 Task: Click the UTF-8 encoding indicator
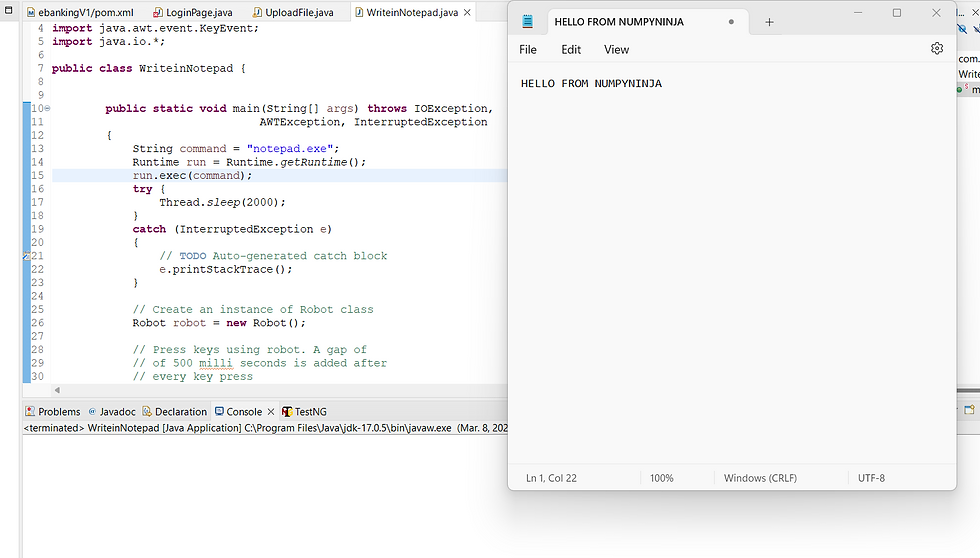tap(871, 478)
